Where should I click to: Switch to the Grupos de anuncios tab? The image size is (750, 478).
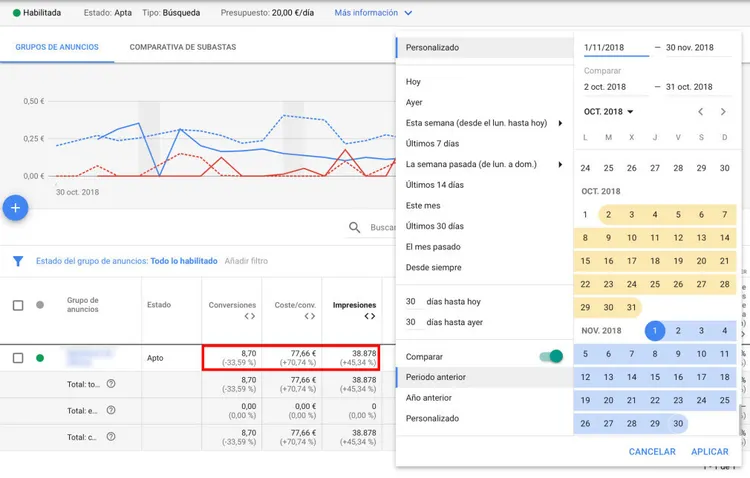[57, 47]
